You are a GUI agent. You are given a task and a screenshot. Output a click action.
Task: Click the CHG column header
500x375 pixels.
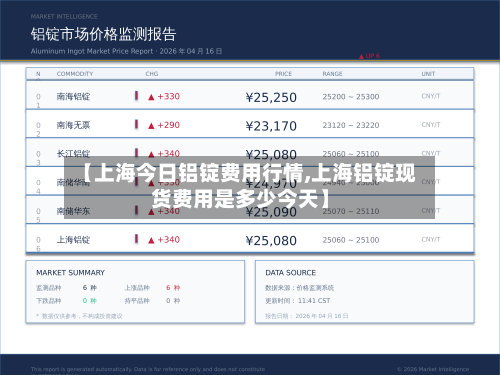click(152, 74)
